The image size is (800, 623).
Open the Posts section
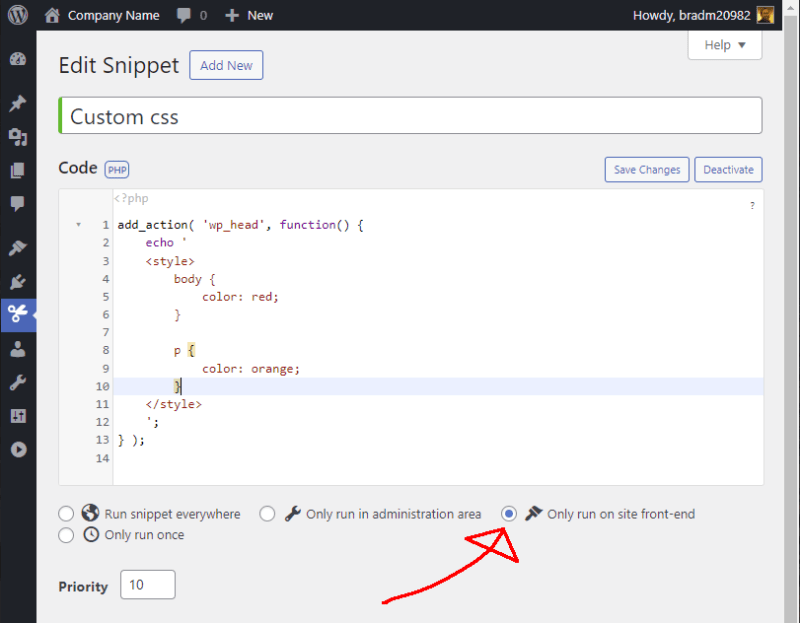[18, 103]
